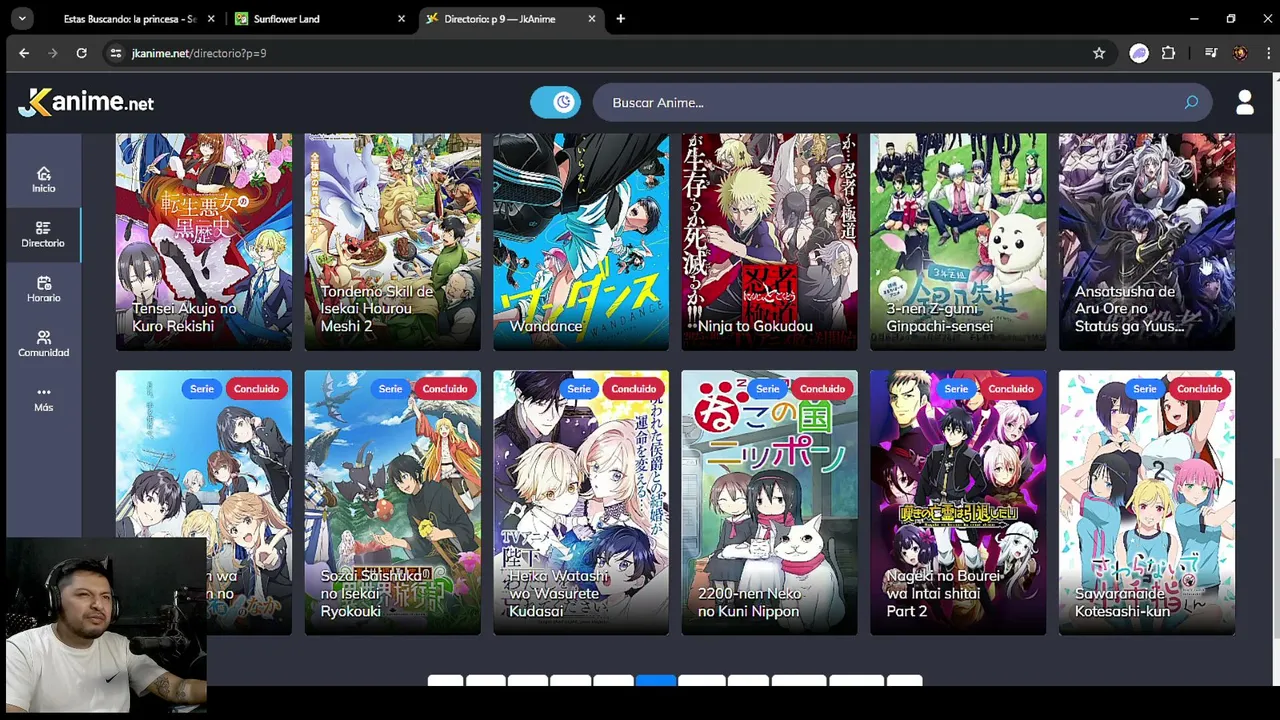Switch to the Sunflower Land tab

point(321,19)
